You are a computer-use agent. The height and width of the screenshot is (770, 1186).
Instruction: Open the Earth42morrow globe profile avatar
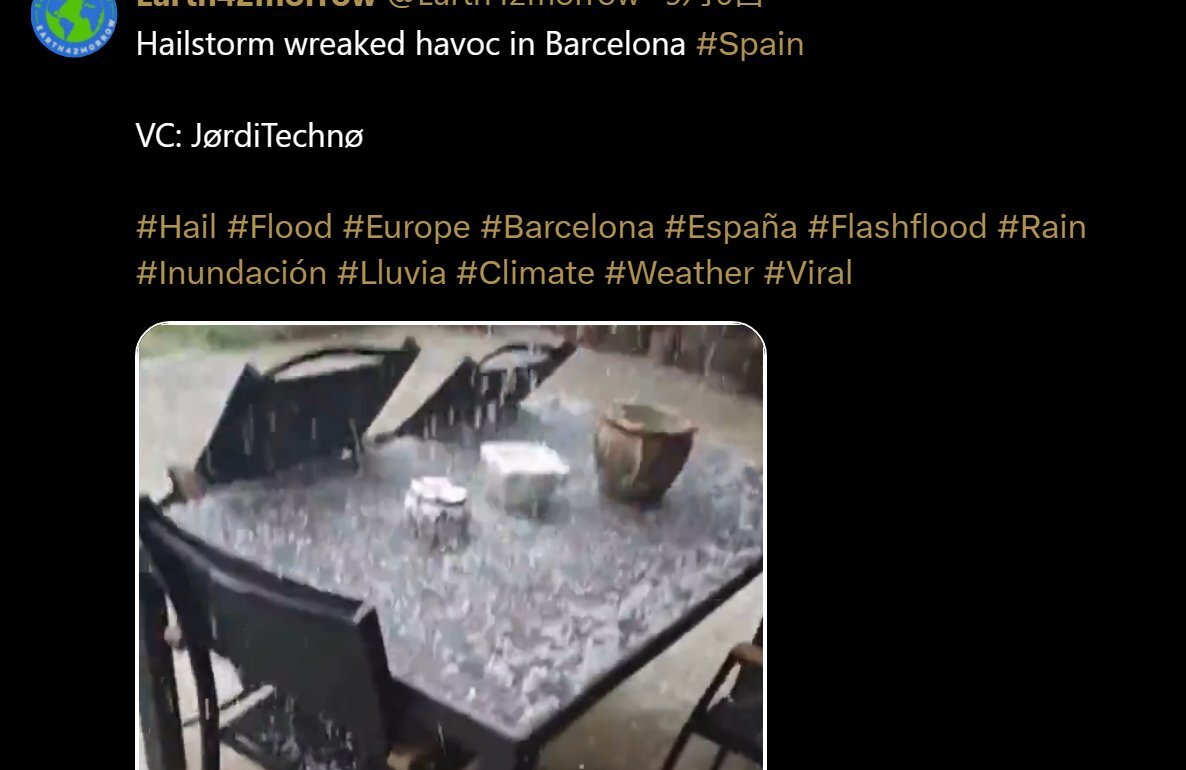click(x=74, y=23)
